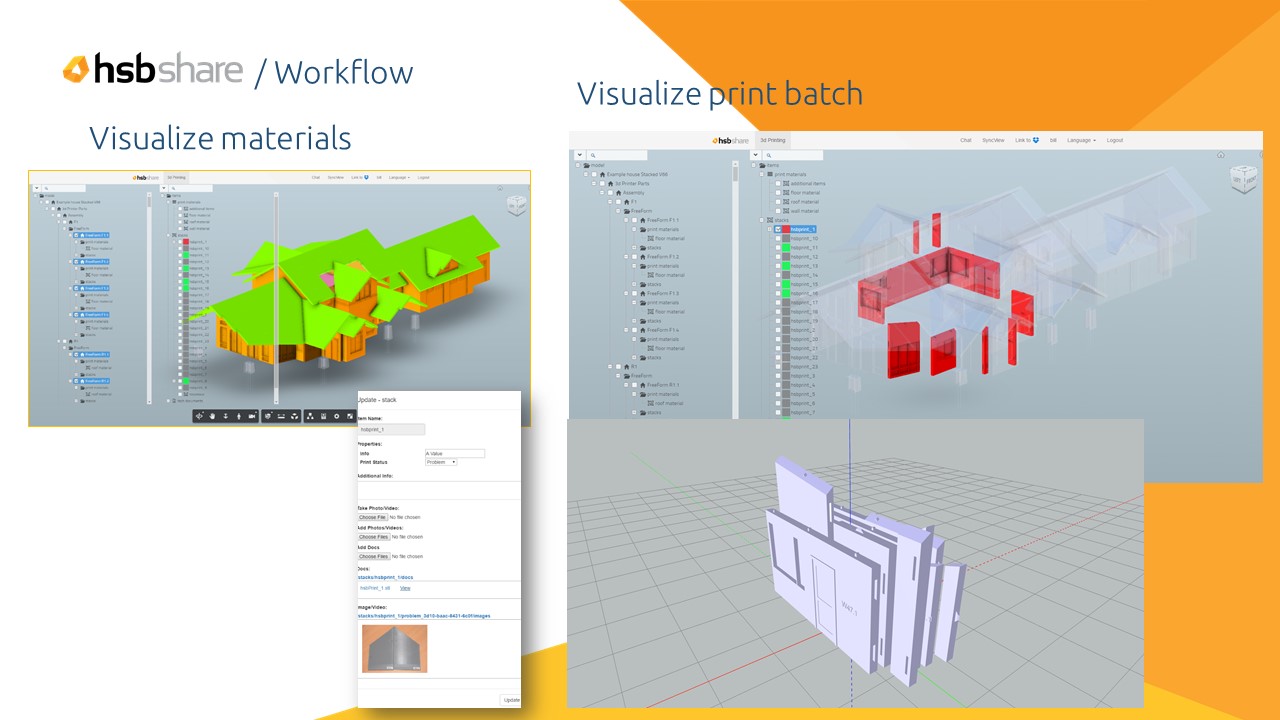
Task: Click Logout in print batch viewer navbar
Action: [1116, 140]
